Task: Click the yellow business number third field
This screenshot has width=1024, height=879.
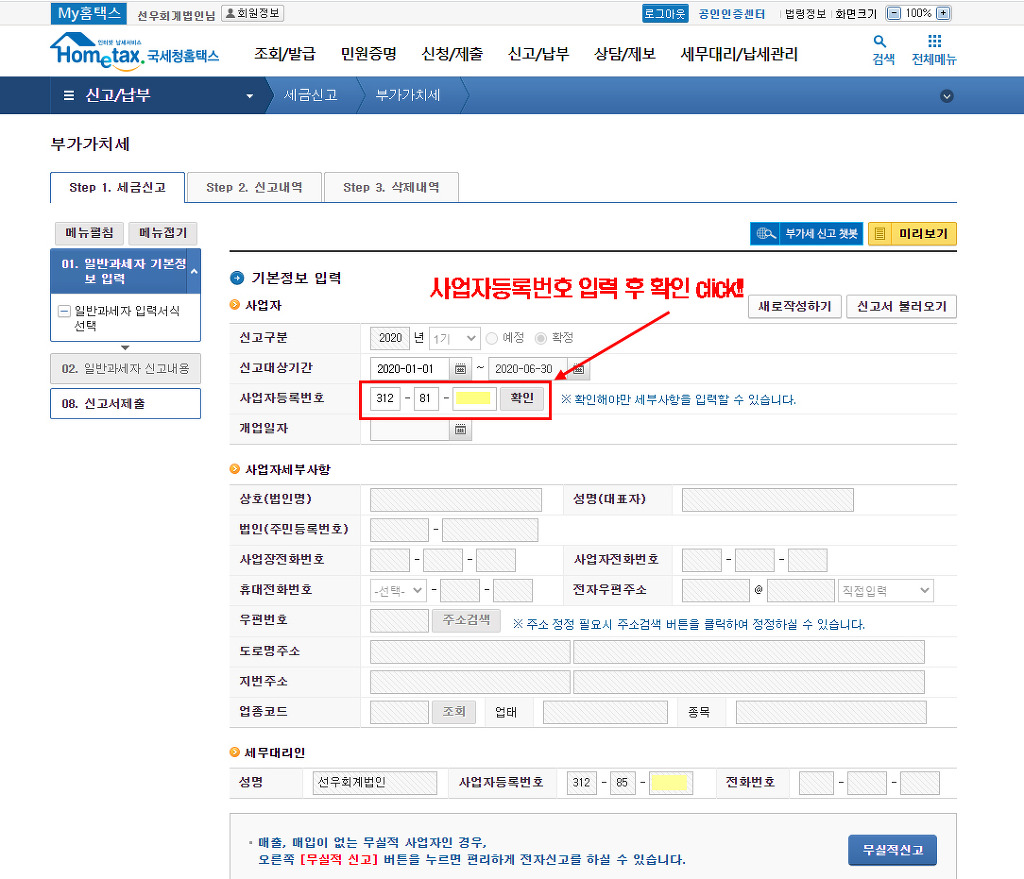Action: pyautogui.click(x=475, y=398)
